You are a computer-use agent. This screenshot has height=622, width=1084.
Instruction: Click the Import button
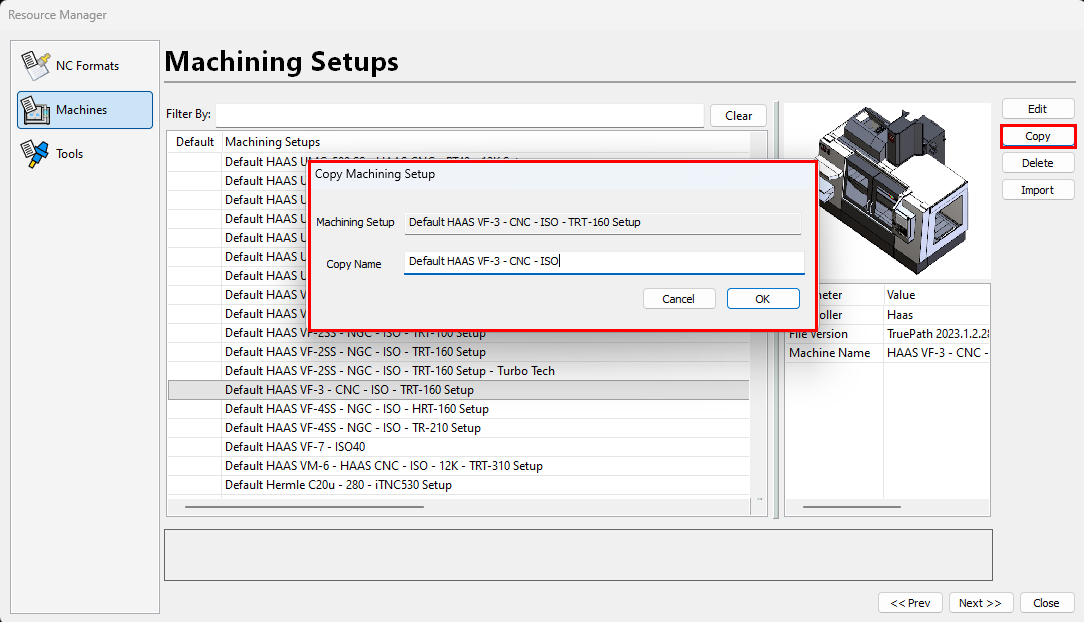tap(1038, 190)
